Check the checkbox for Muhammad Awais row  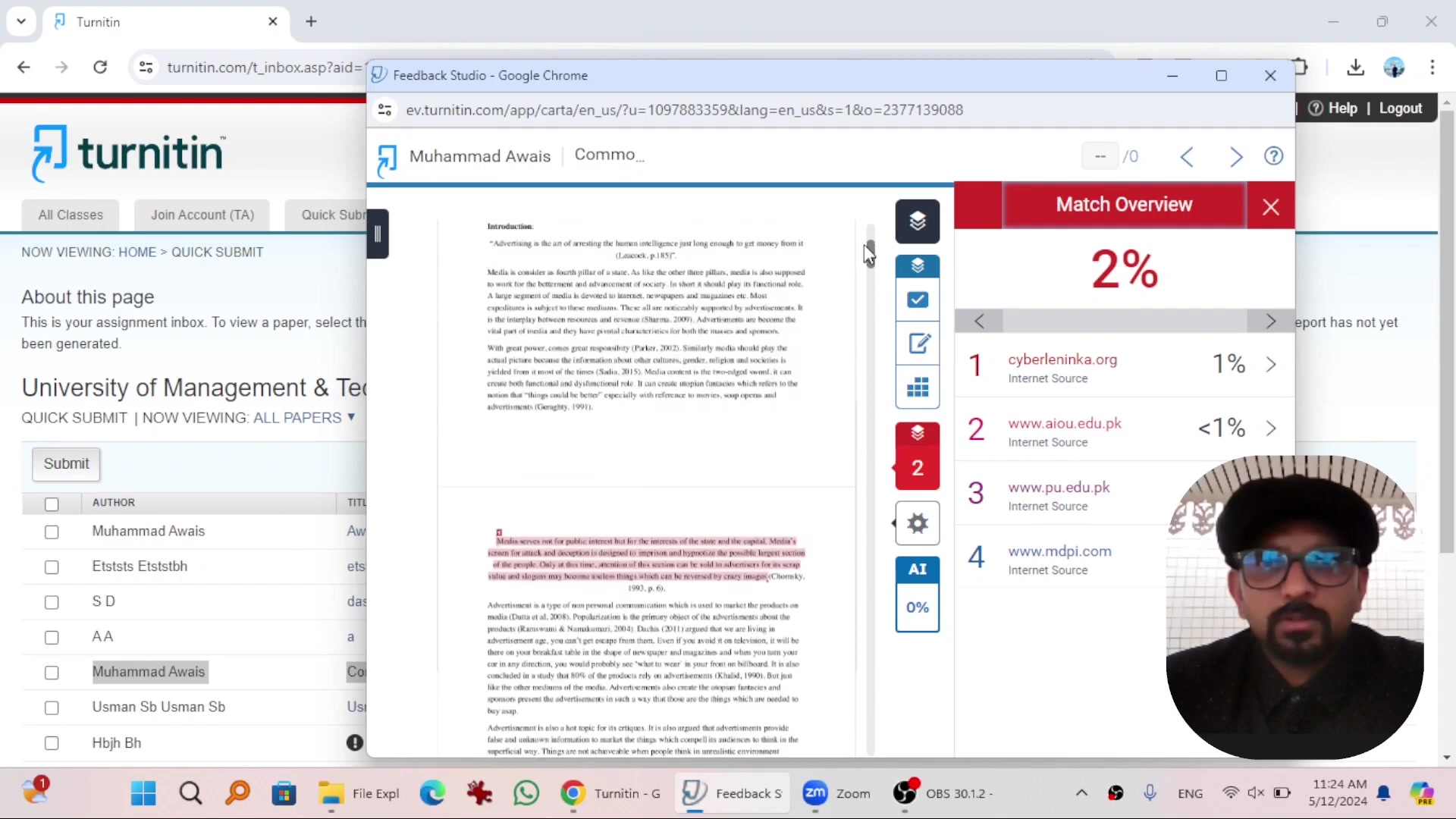click(51, 532)
